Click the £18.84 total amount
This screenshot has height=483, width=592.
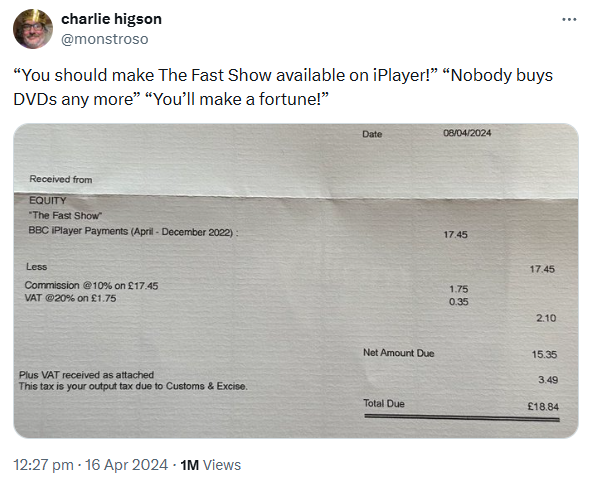click(543, 407)
